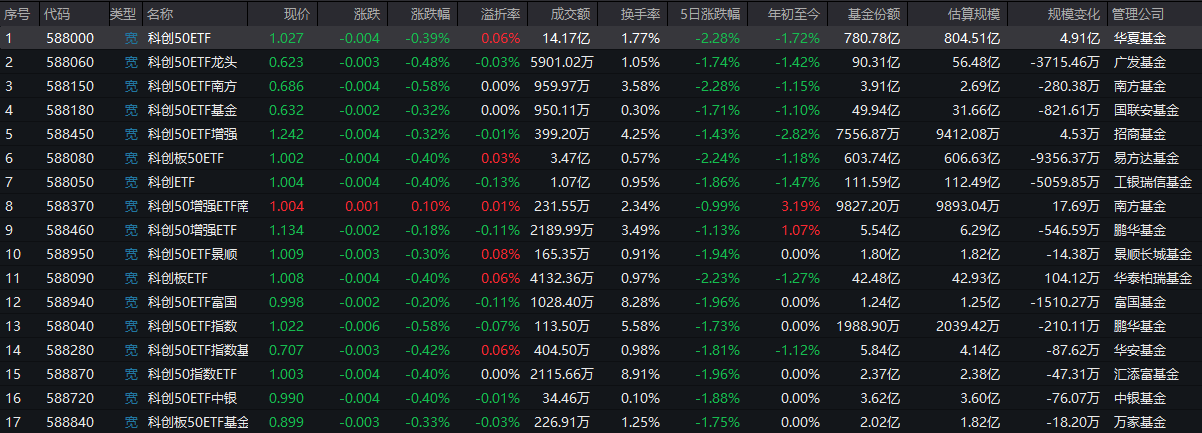Click turnover rate 8.91%

pos(640,374)
